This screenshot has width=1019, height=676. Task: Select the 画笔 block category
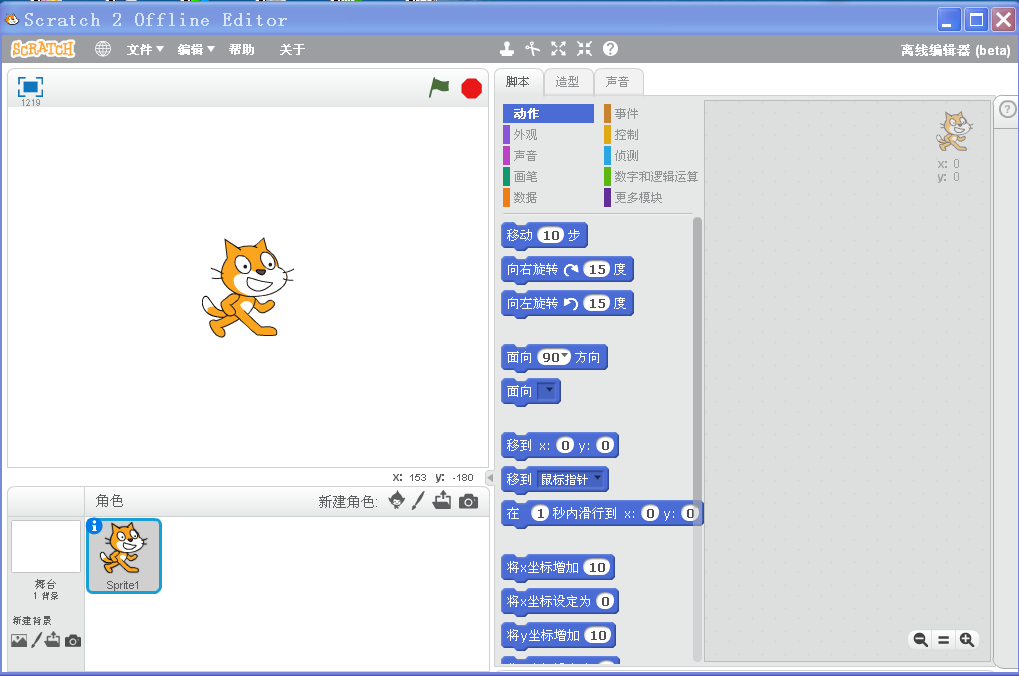click(x=548, y=176)
